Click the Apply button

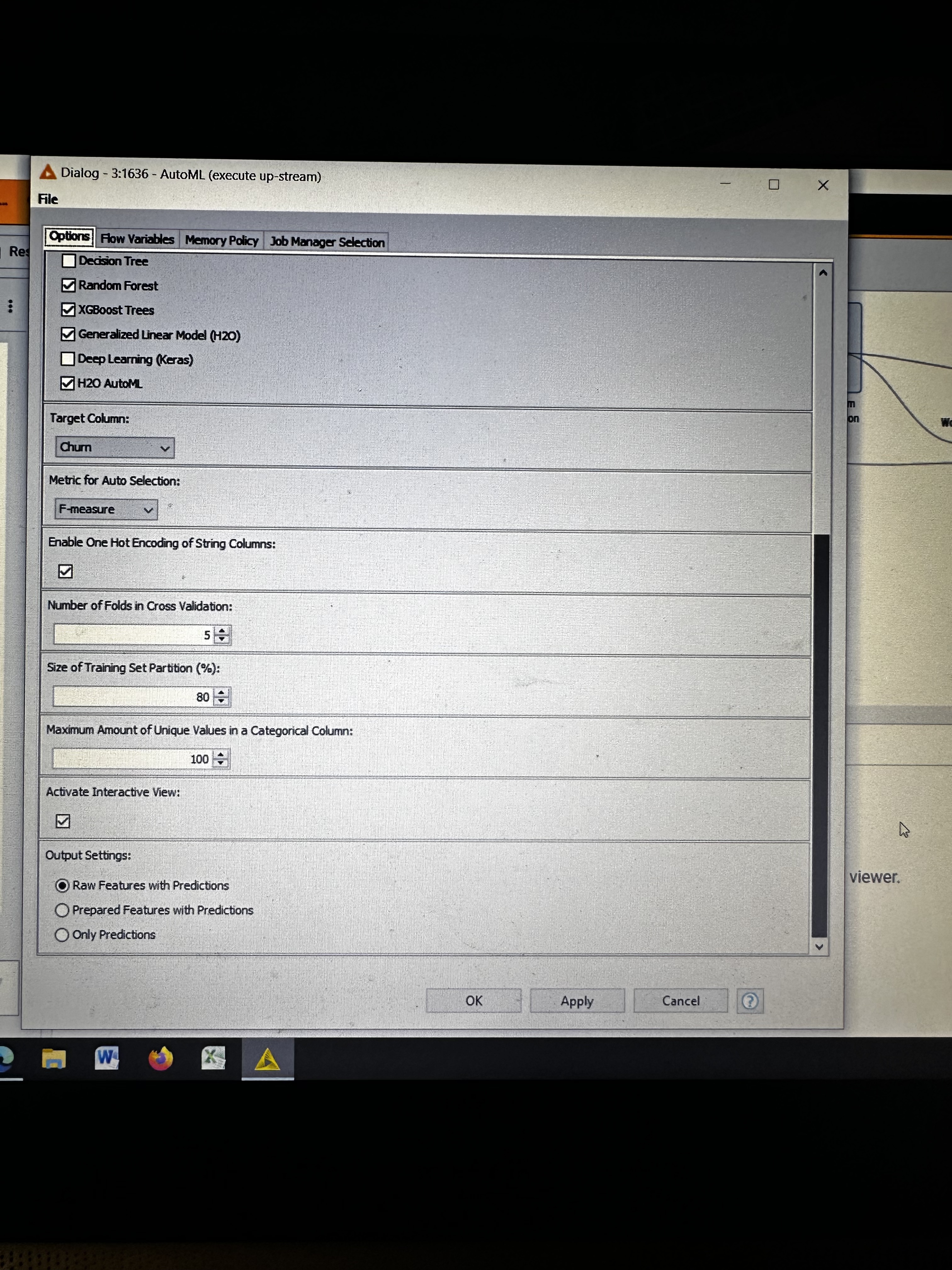(577, 1001)
